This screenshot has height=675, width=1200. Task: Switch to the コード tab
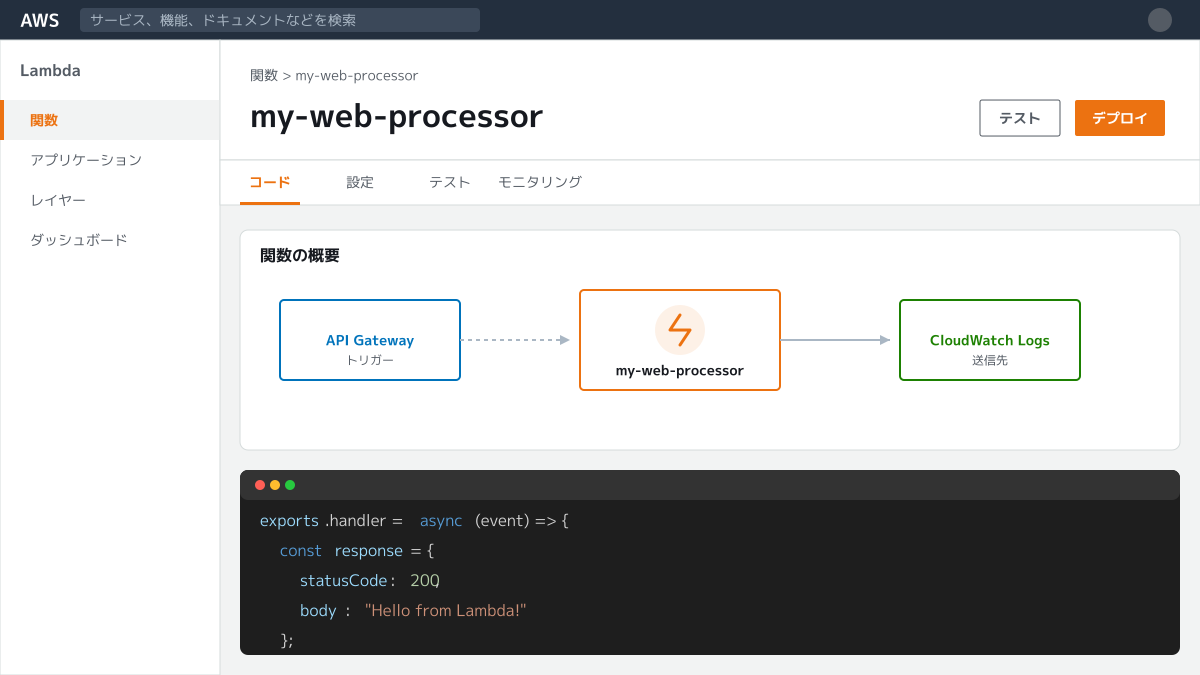click(270, 182)
